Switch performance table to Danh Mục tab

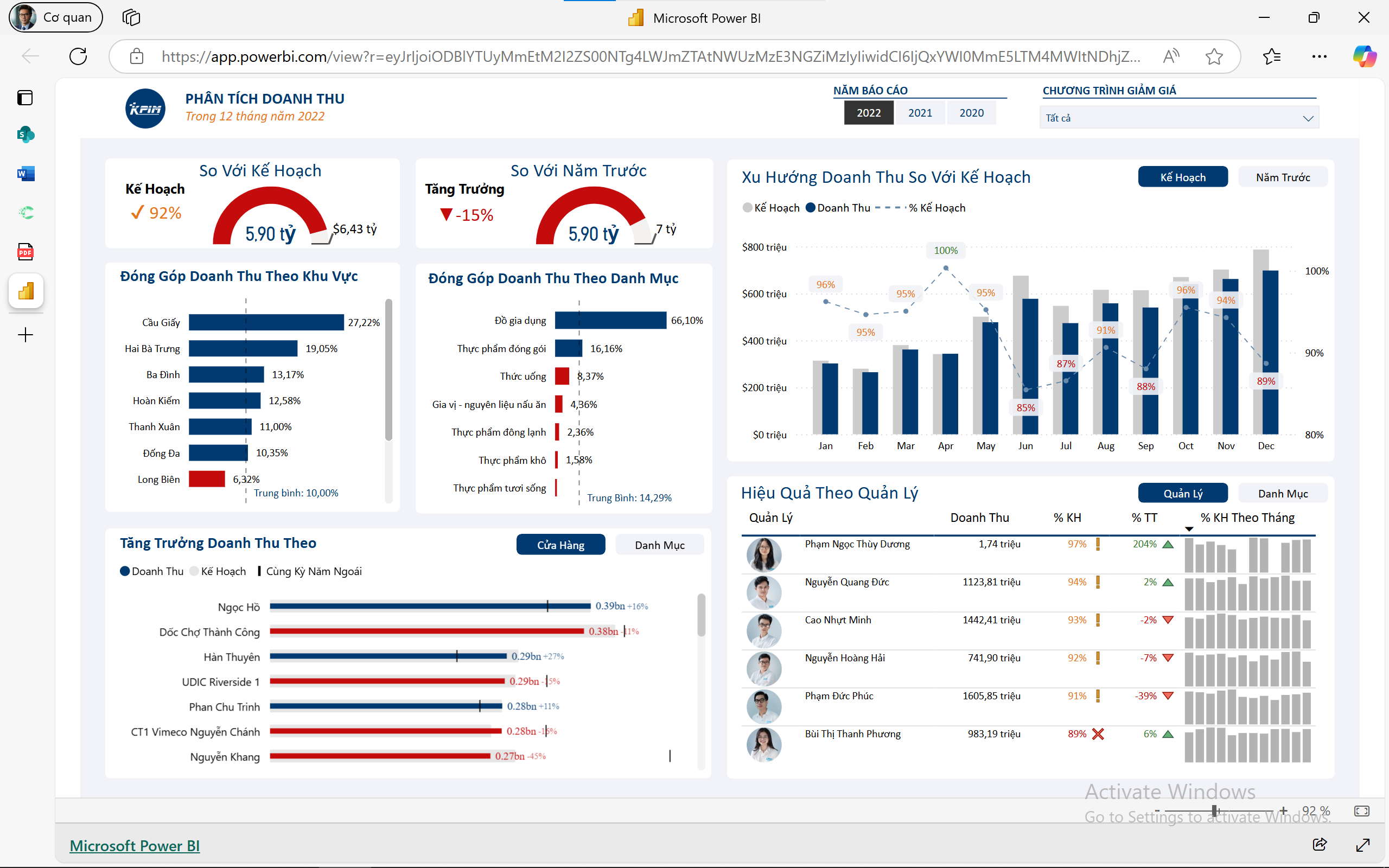click(x=1283, y=493)
